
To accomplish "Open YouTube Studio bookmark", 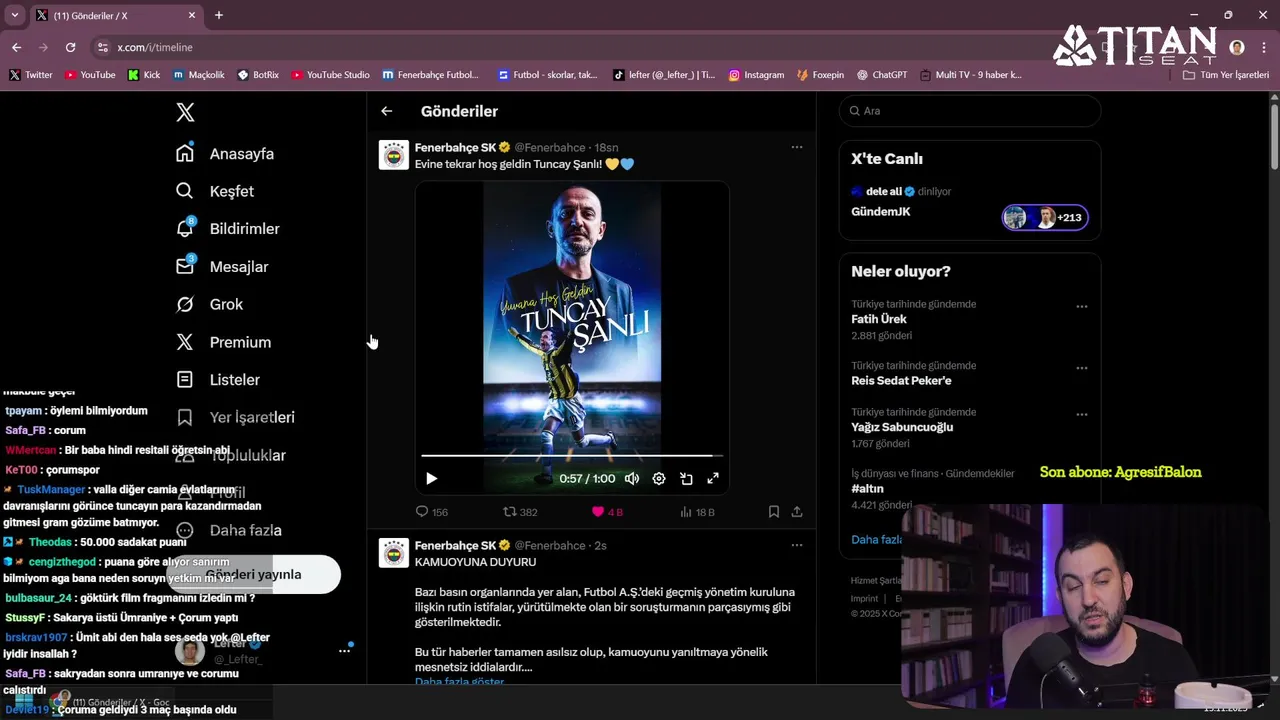I will pos(330,75).
